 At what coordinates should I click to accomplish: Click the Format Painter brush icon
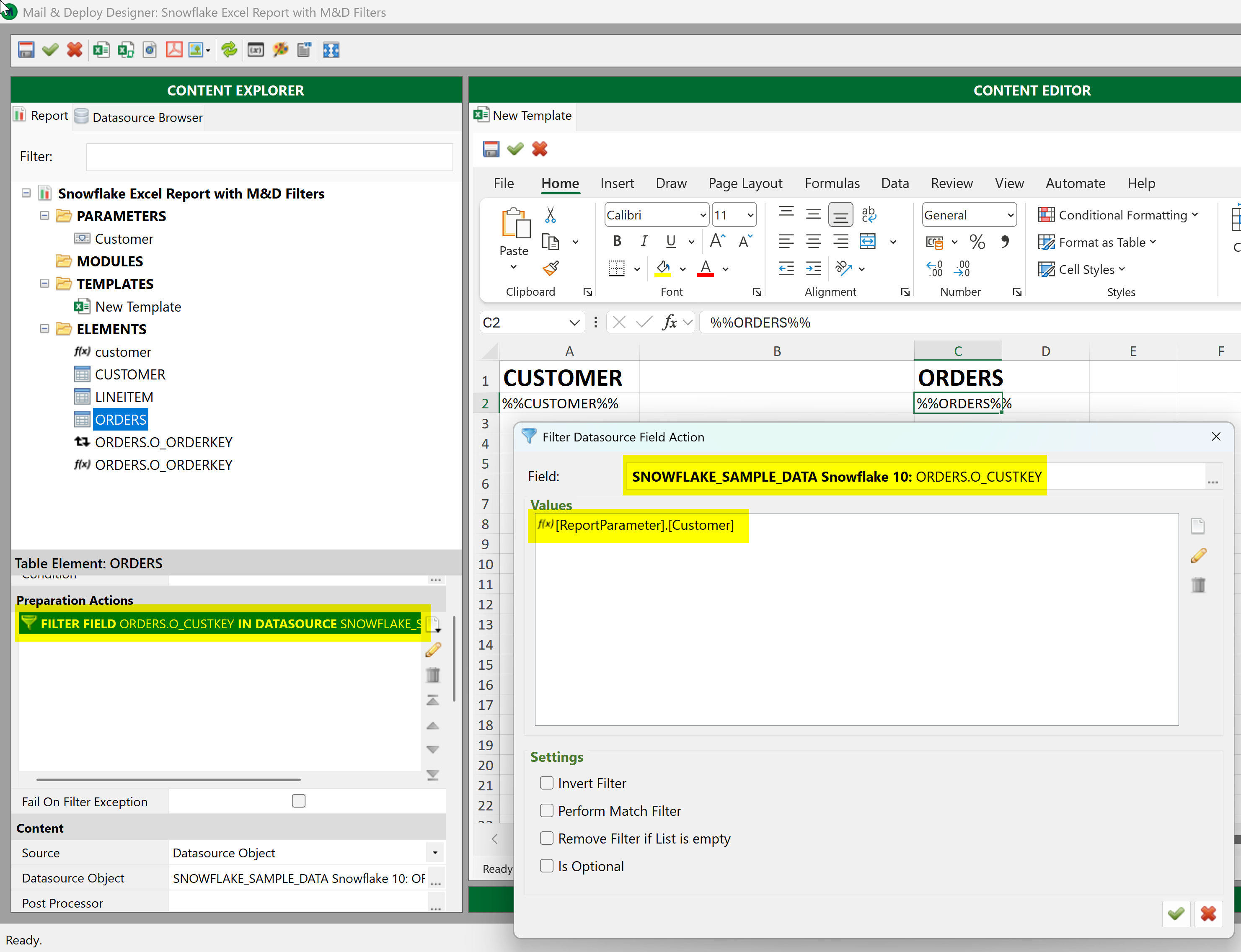coord(550,268)
